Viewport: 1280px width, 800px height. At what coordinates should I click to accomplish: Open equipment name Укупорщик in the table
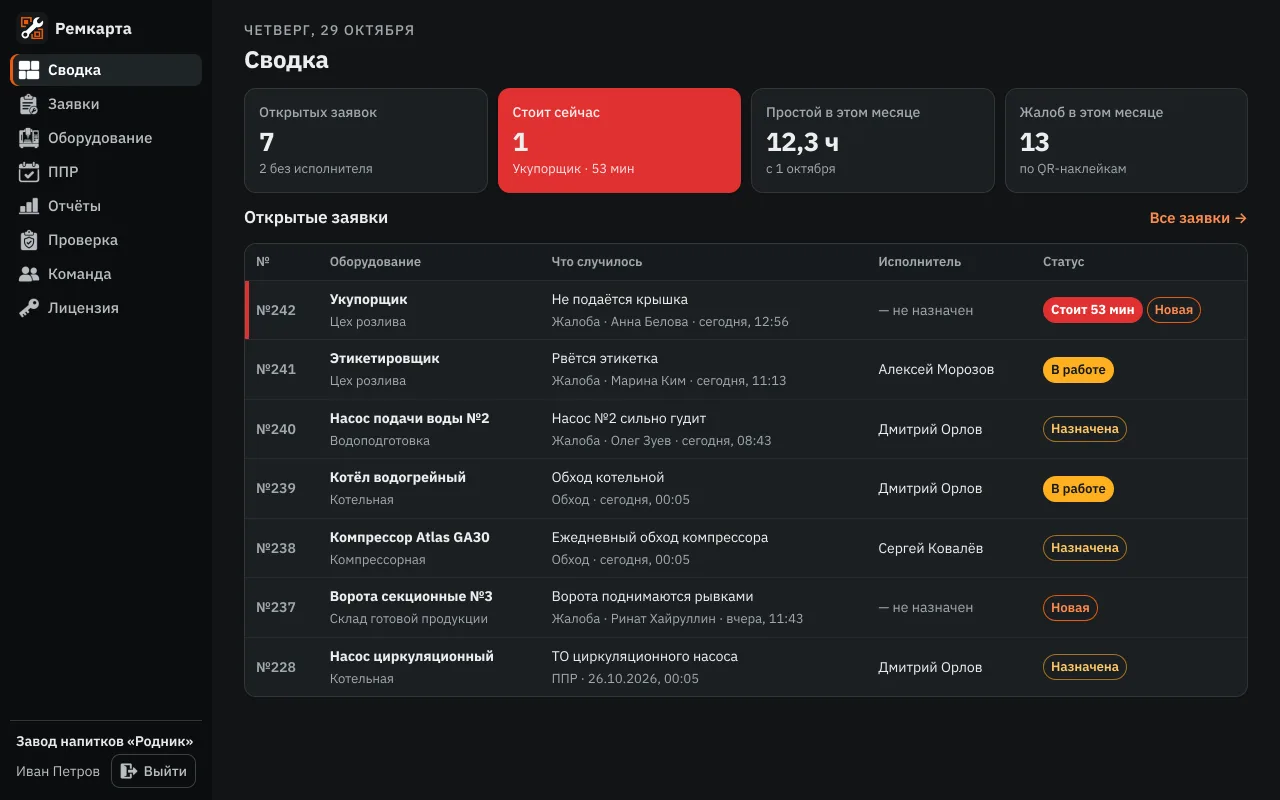click(x=369, y=299)
